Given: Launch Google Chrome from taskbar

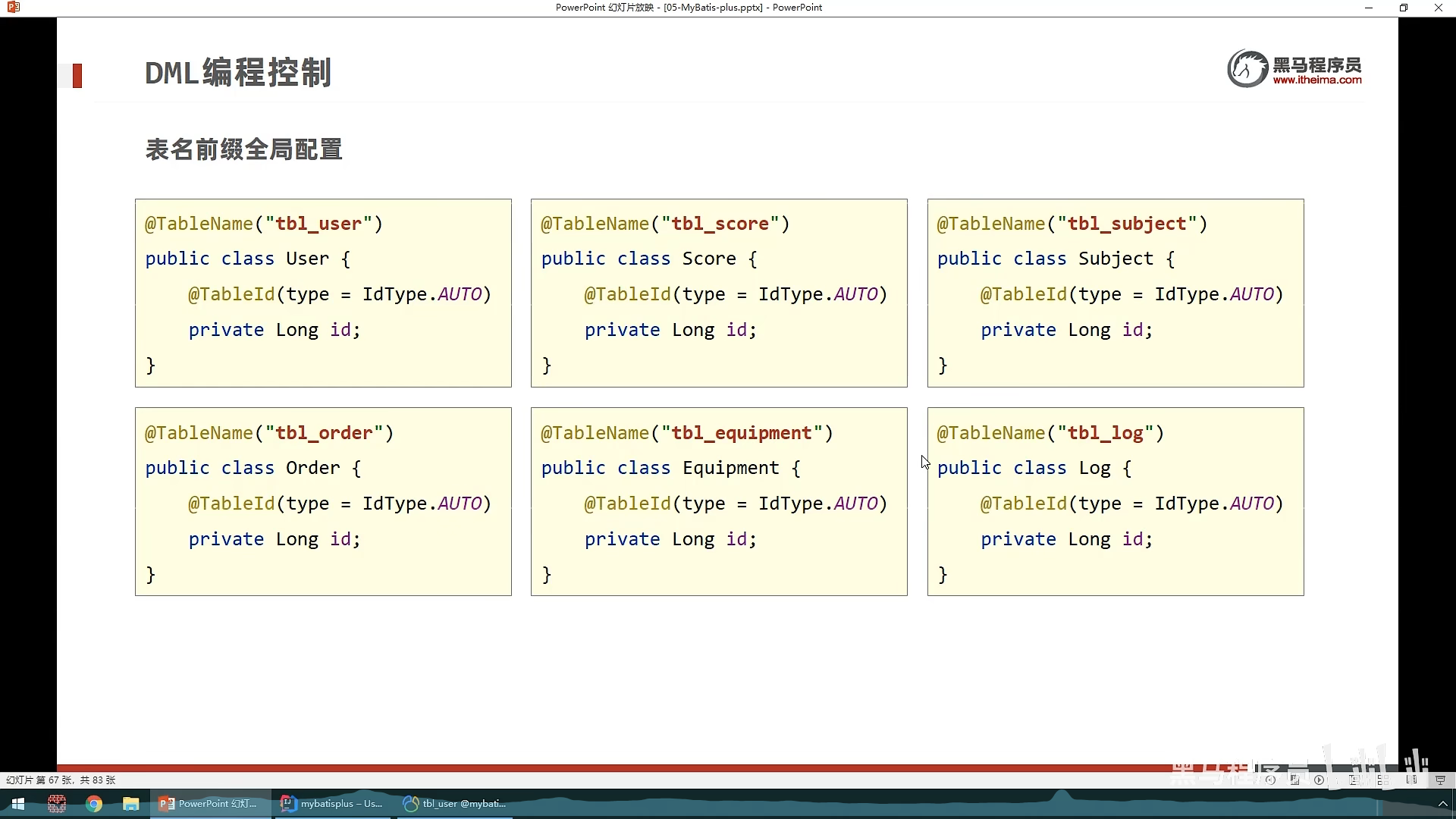Looking at the screenshot, I should click(94, 804).
